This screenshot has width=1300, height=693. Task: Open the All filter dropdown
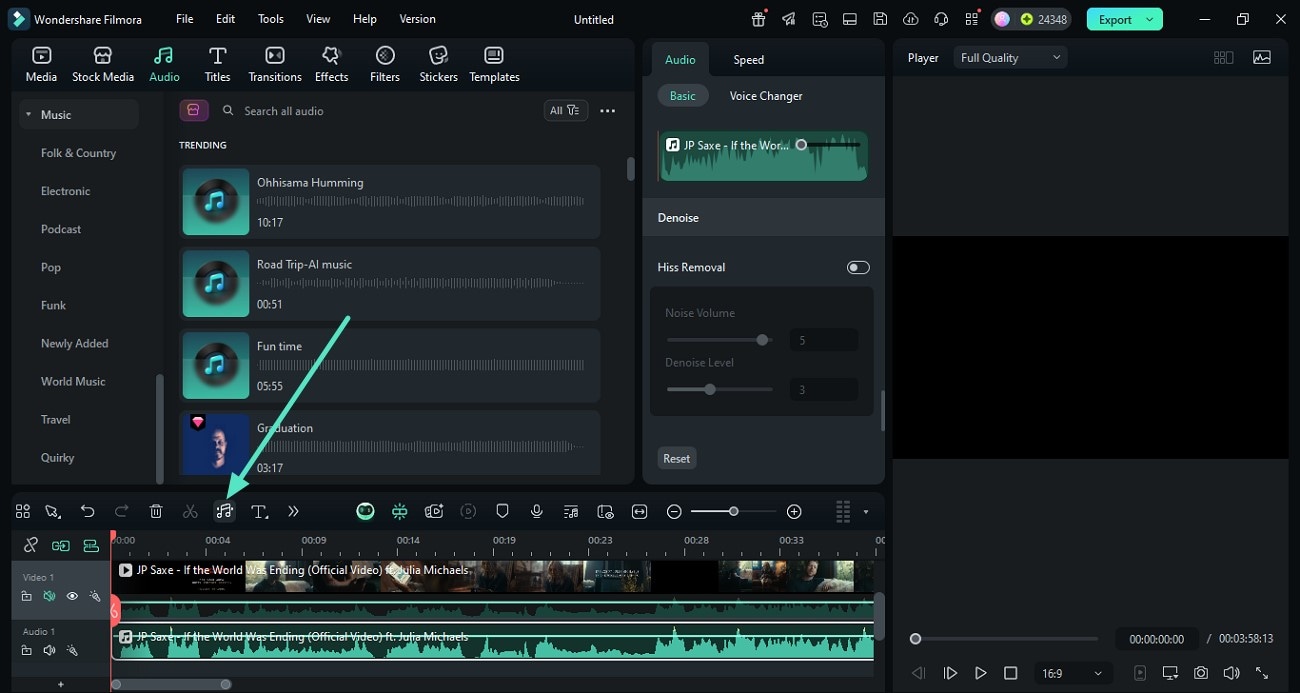point(565,110)
